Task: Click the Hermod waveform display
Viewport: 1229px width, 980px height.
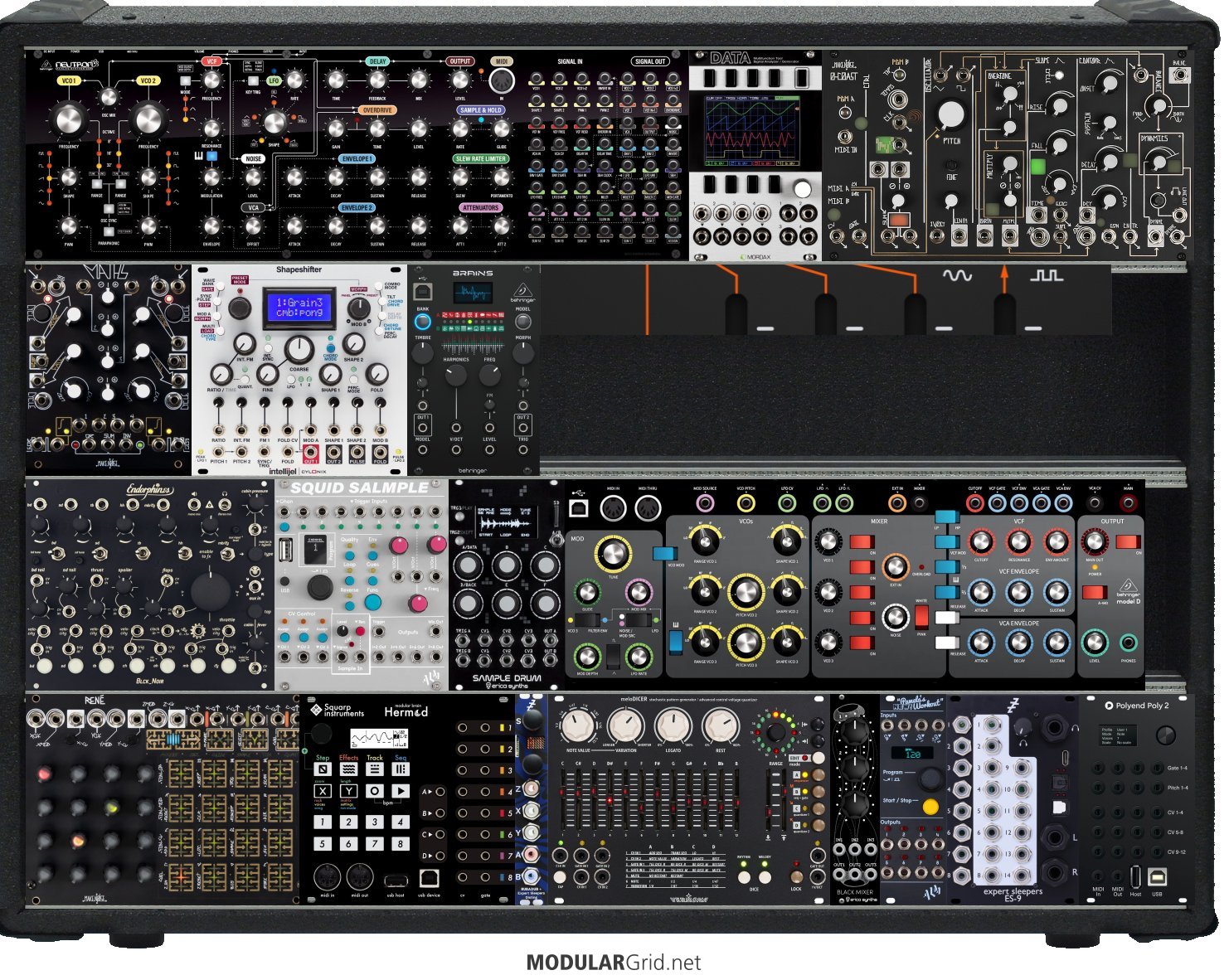Action: click(378, 738)
